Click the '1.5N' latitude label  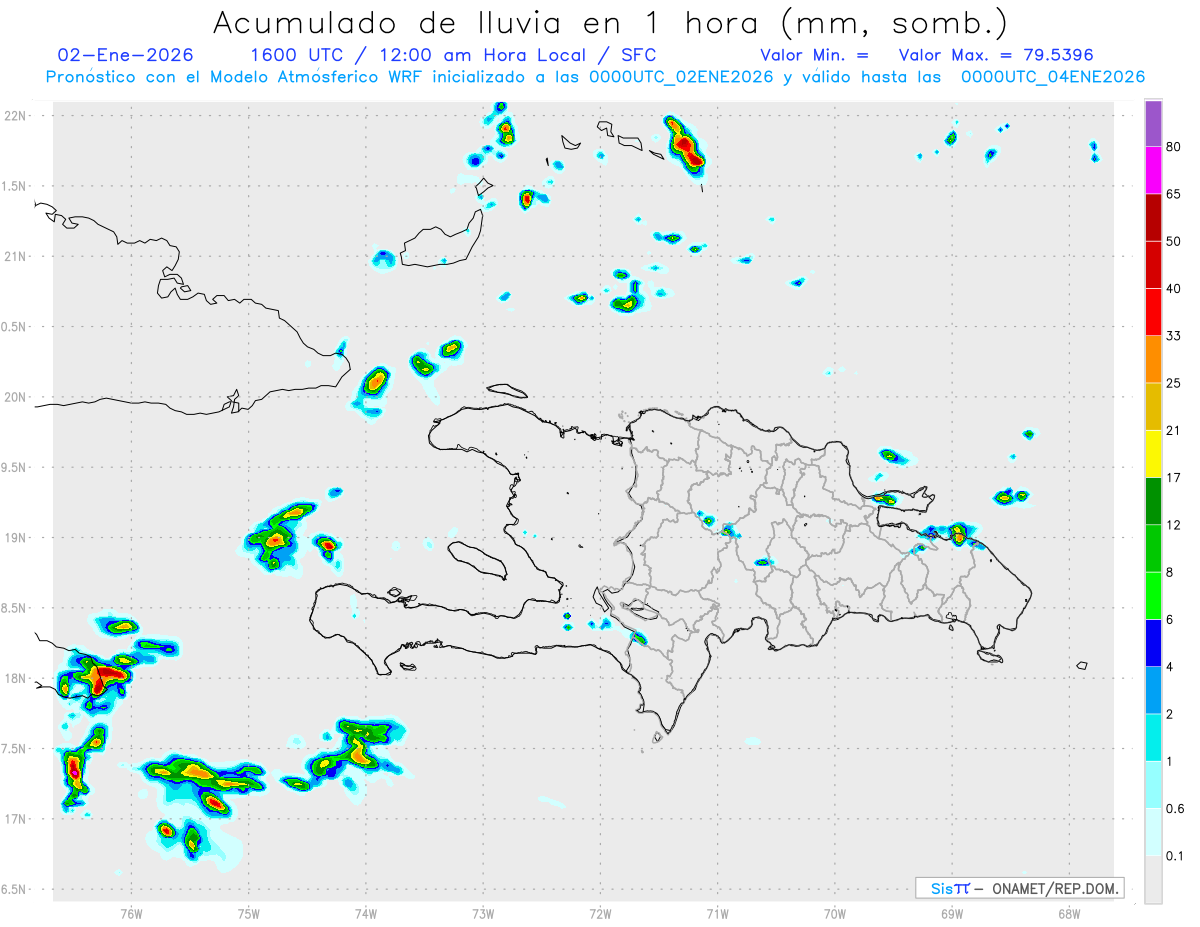(x=15, y=186)
